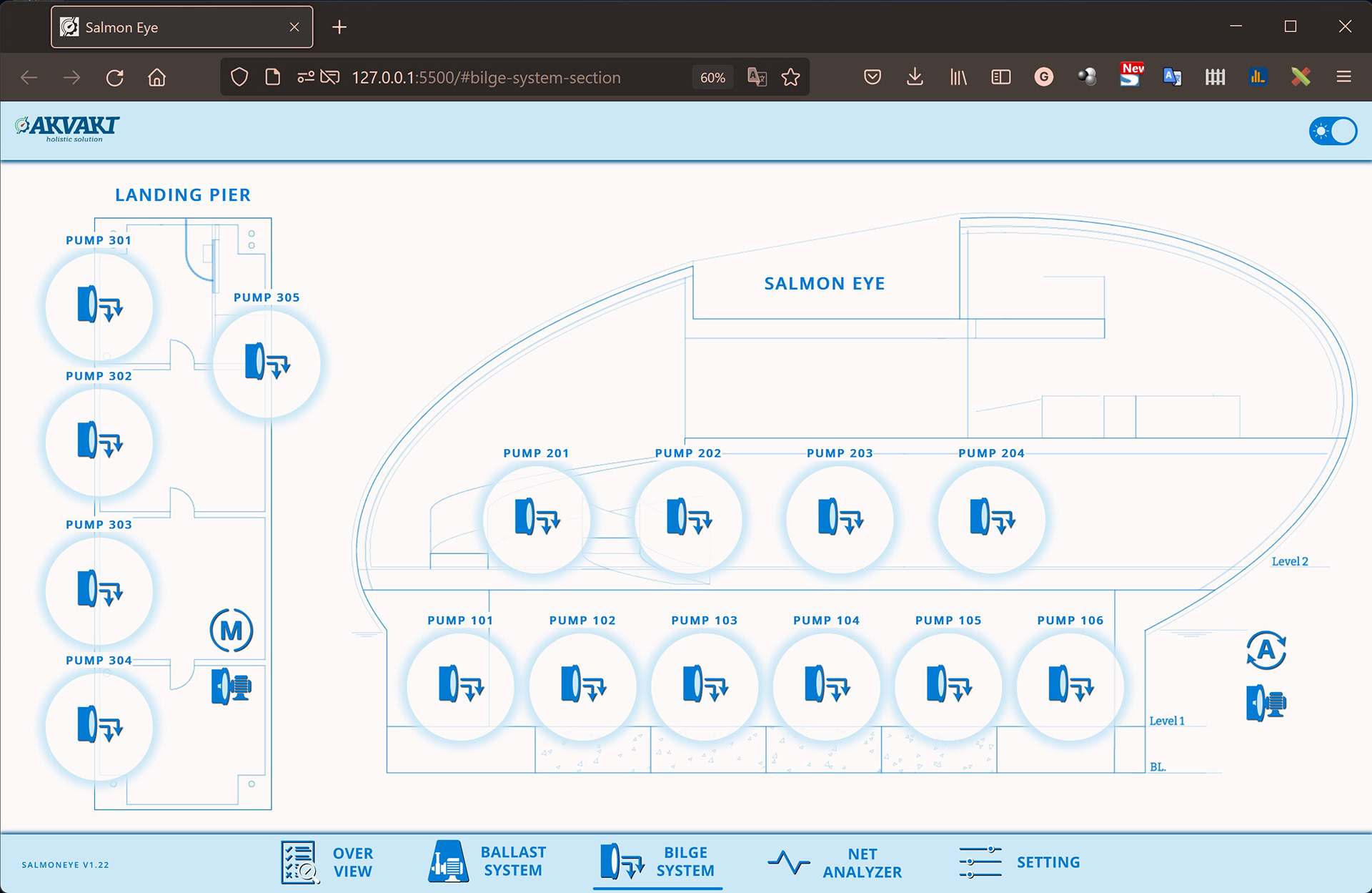Switch to the Ballast System tab
Image resolution: width=1372 pixels, height=893 pixels.
pyautogui.click(x=487, y=862)
